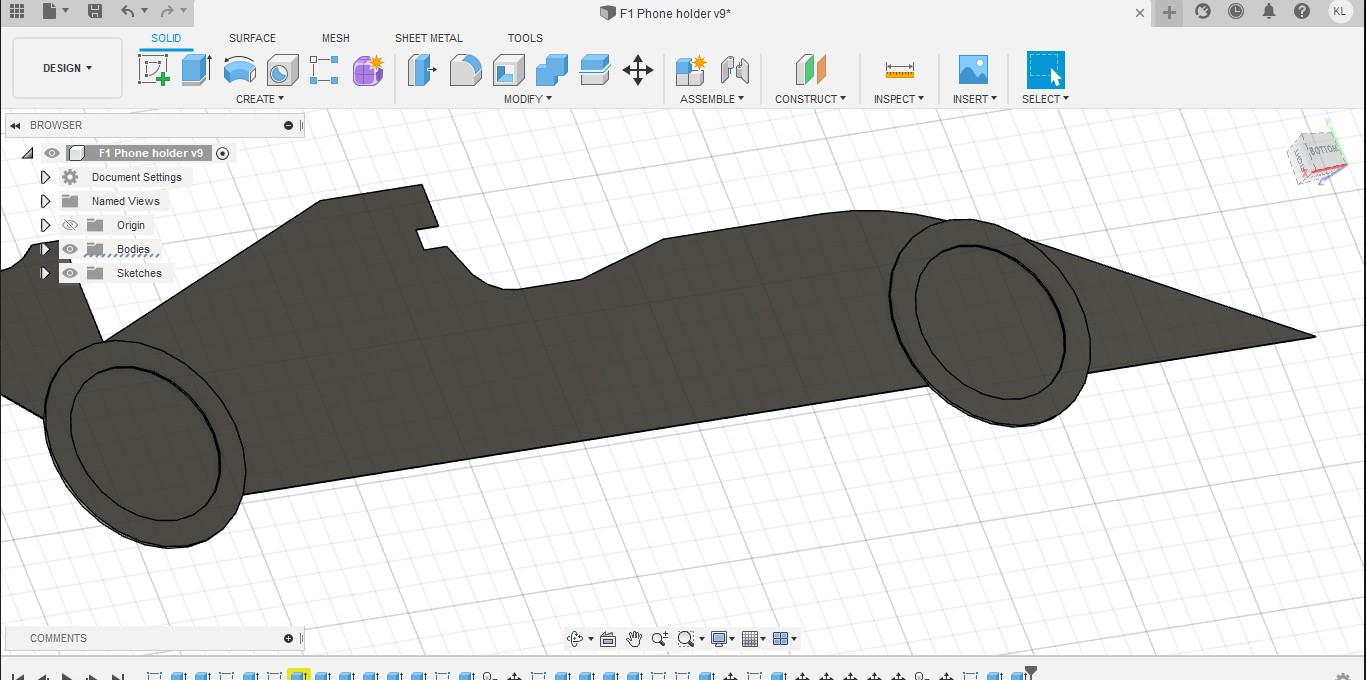Select the Combine tool
Image resolution: width=1366 pixels, height=680 pixels.
pos(551,70)
